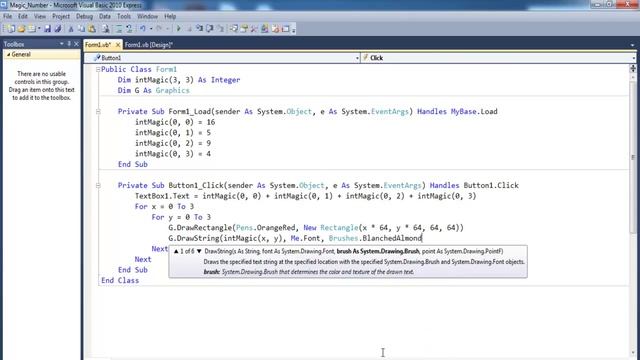Open the Debug menu
The image size is (640, 360).
[x=84, y=16]
